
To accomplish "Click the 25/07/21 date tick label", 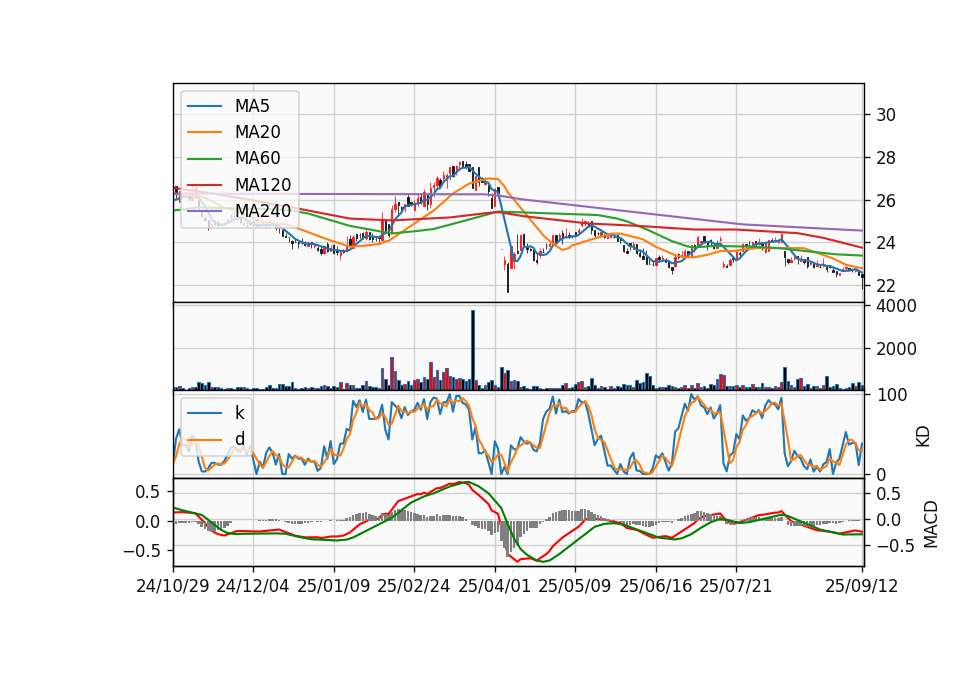I will point(736,586).
